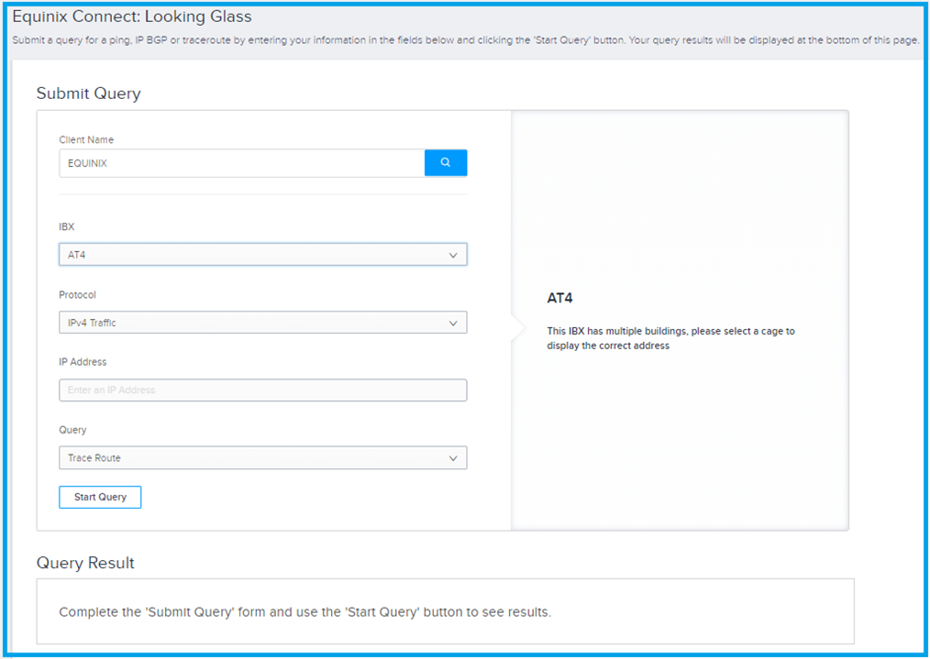Focus the Client Name field containing EQUINIX
This screenshot has height=659, width=930.
pos(242,163)
